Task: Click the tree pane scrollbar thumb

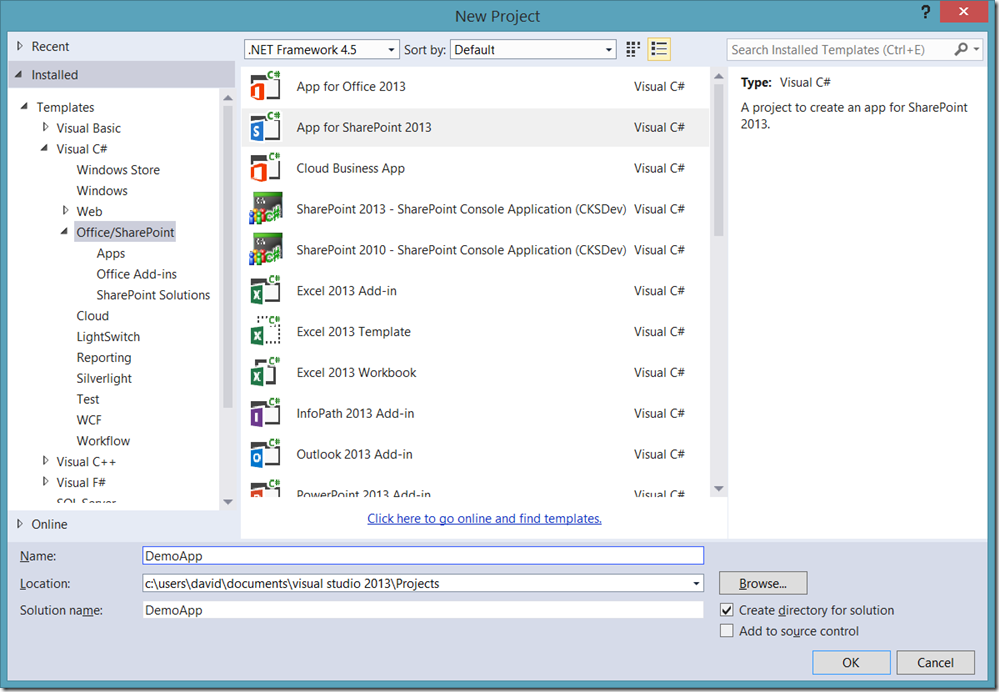Action: 227,256
